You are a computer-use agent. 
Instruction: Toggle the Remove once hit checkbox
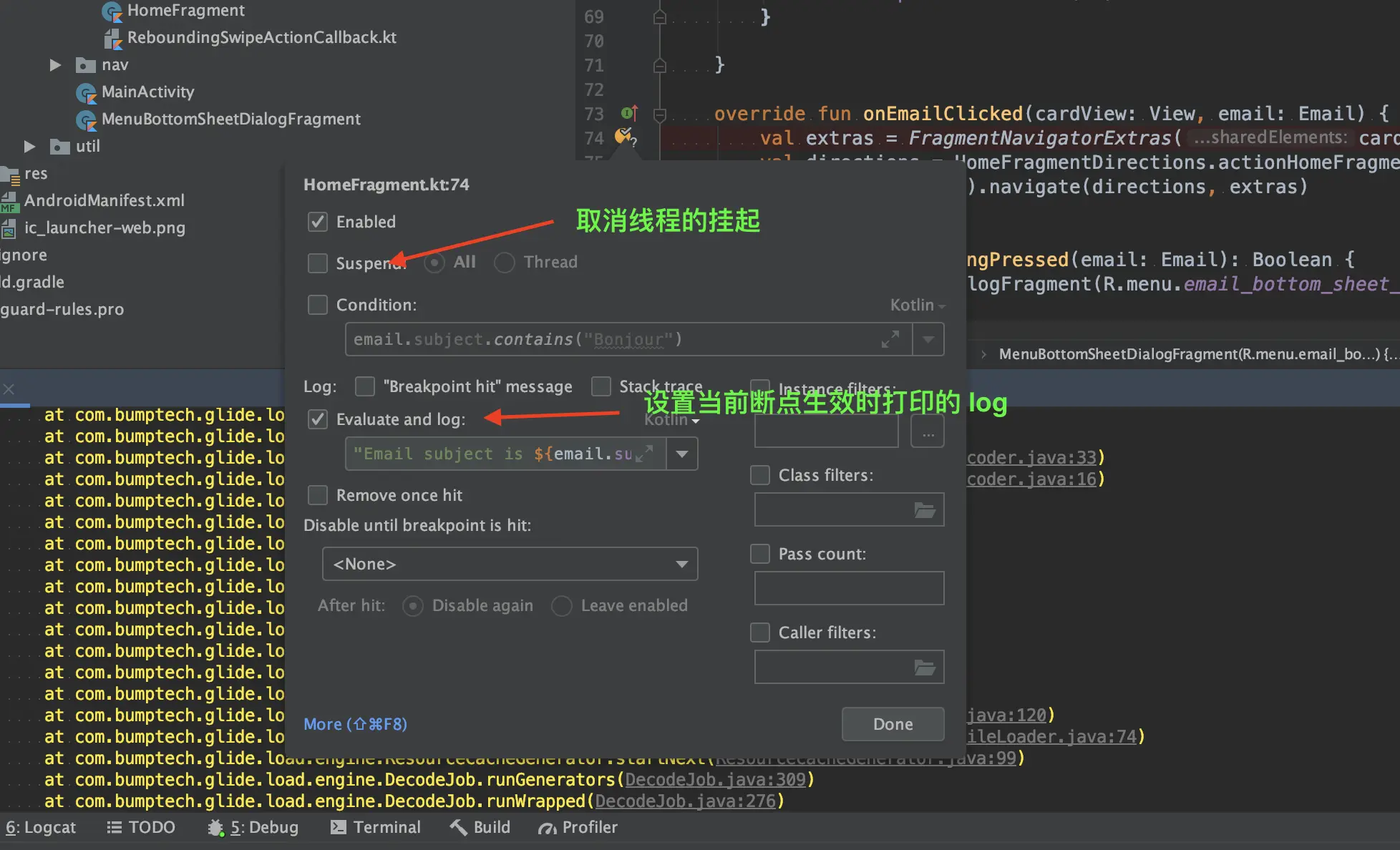point(318,495)
